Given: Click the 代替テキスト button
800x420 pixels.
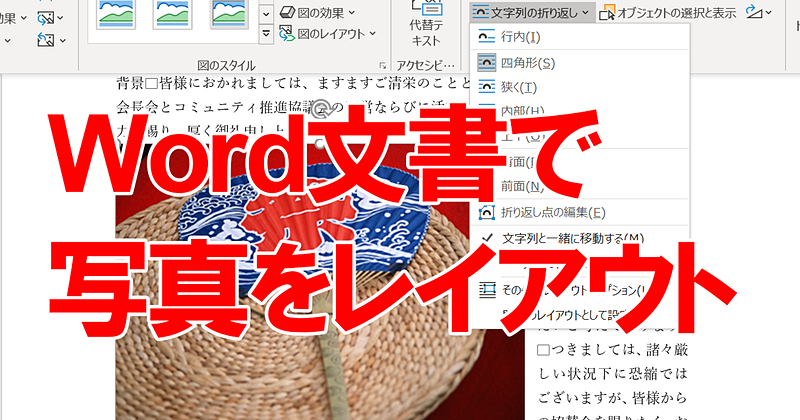Looking at the screenshot, I should point(426,23).
